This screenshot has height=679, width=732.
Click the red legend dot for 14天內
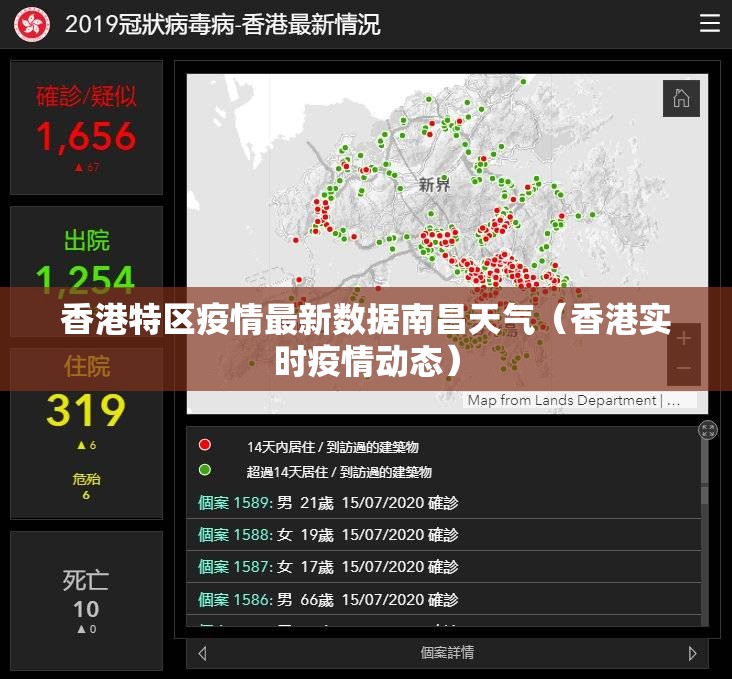(x=205, y=445)
